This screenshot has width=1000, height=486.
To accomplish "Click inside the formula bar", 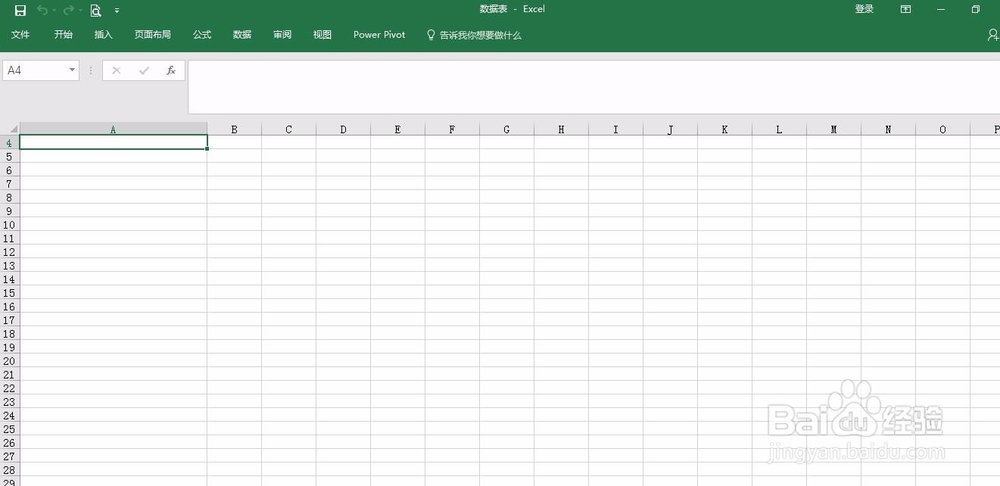I will click(593, 87).
